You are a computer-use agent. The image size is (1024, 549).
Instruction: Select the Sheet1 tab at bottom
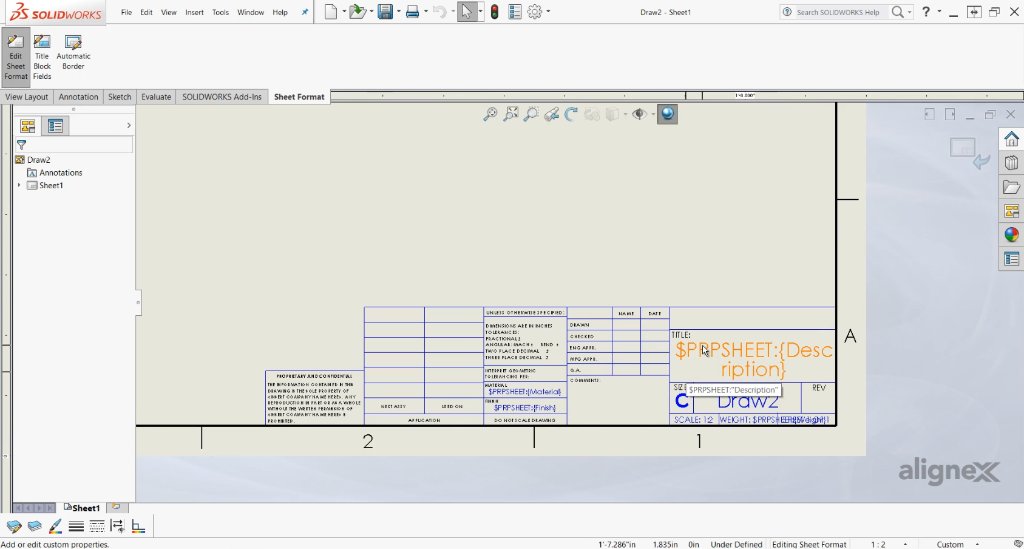tap(82, 508)
